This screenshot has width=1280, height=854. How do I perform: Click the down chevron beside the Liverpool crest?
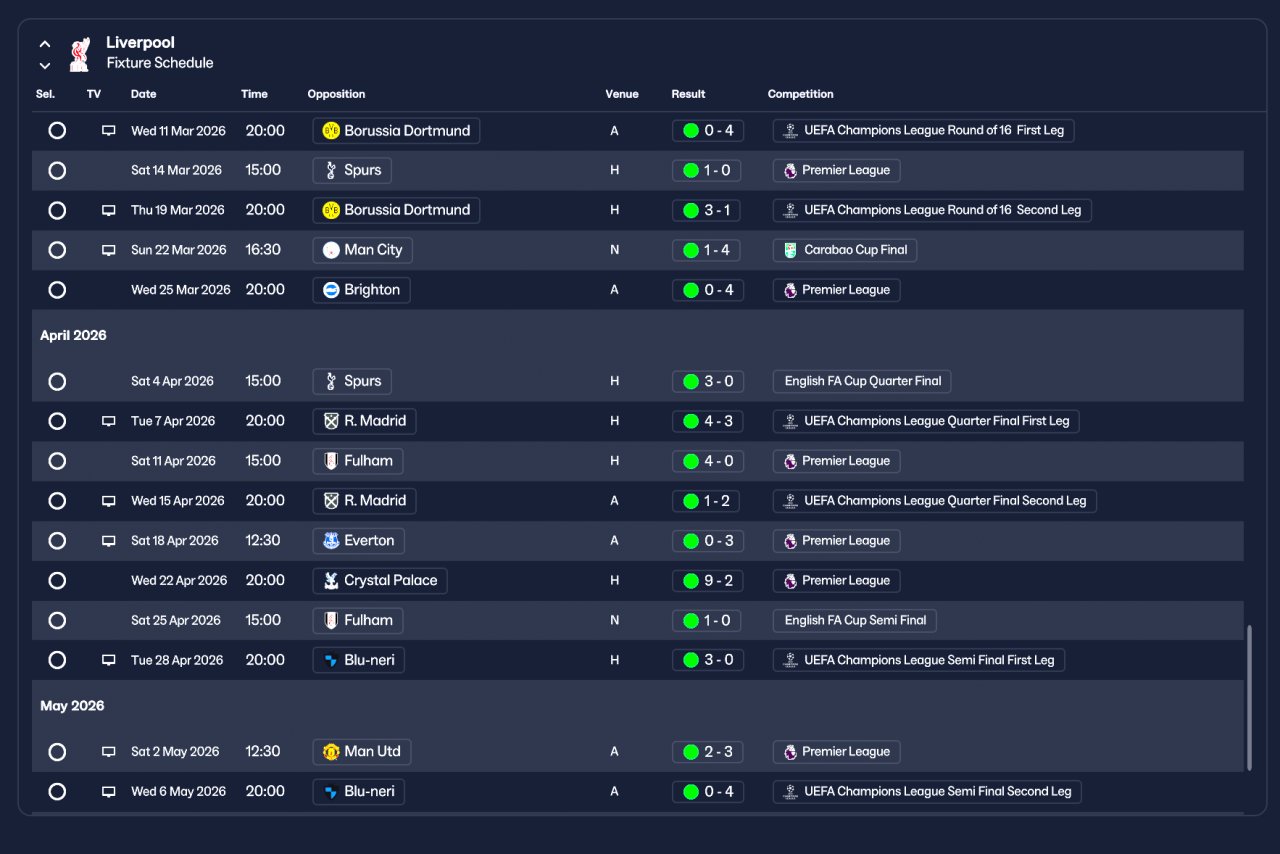point(45,66)
